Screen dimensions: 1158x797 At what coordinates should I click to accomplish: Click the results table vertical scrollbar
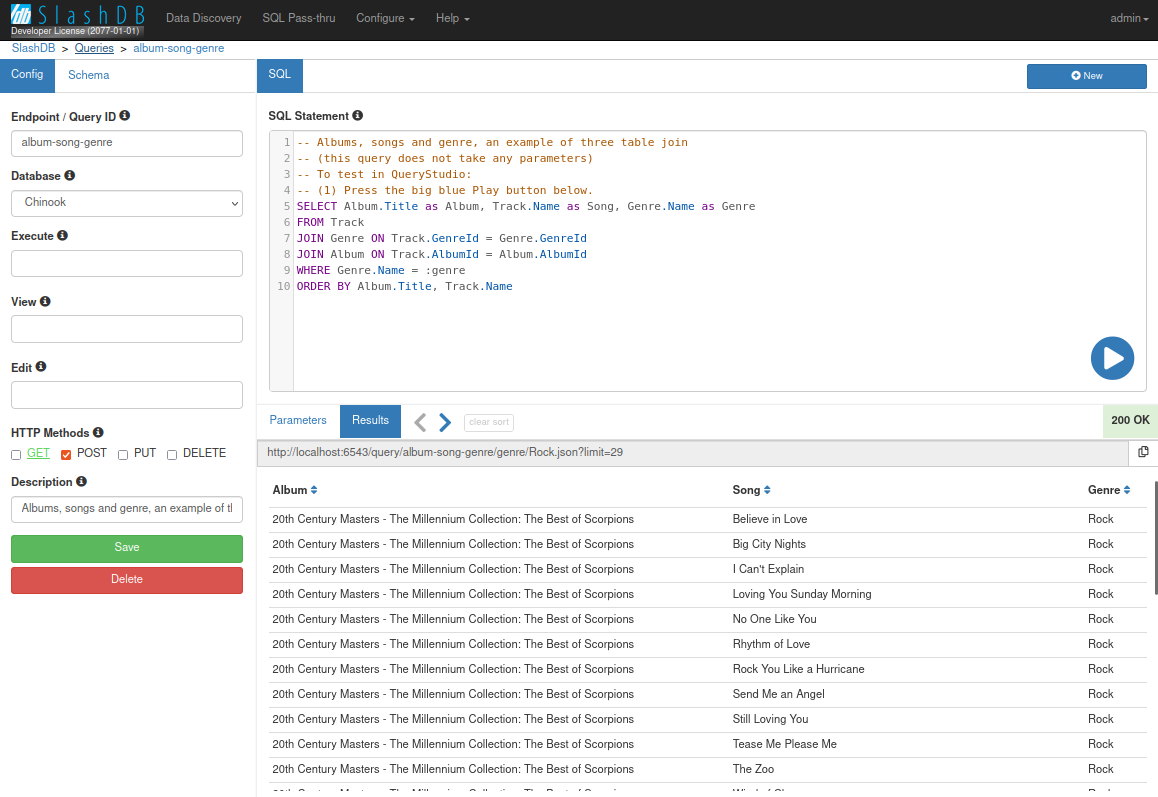[1155, 537]
